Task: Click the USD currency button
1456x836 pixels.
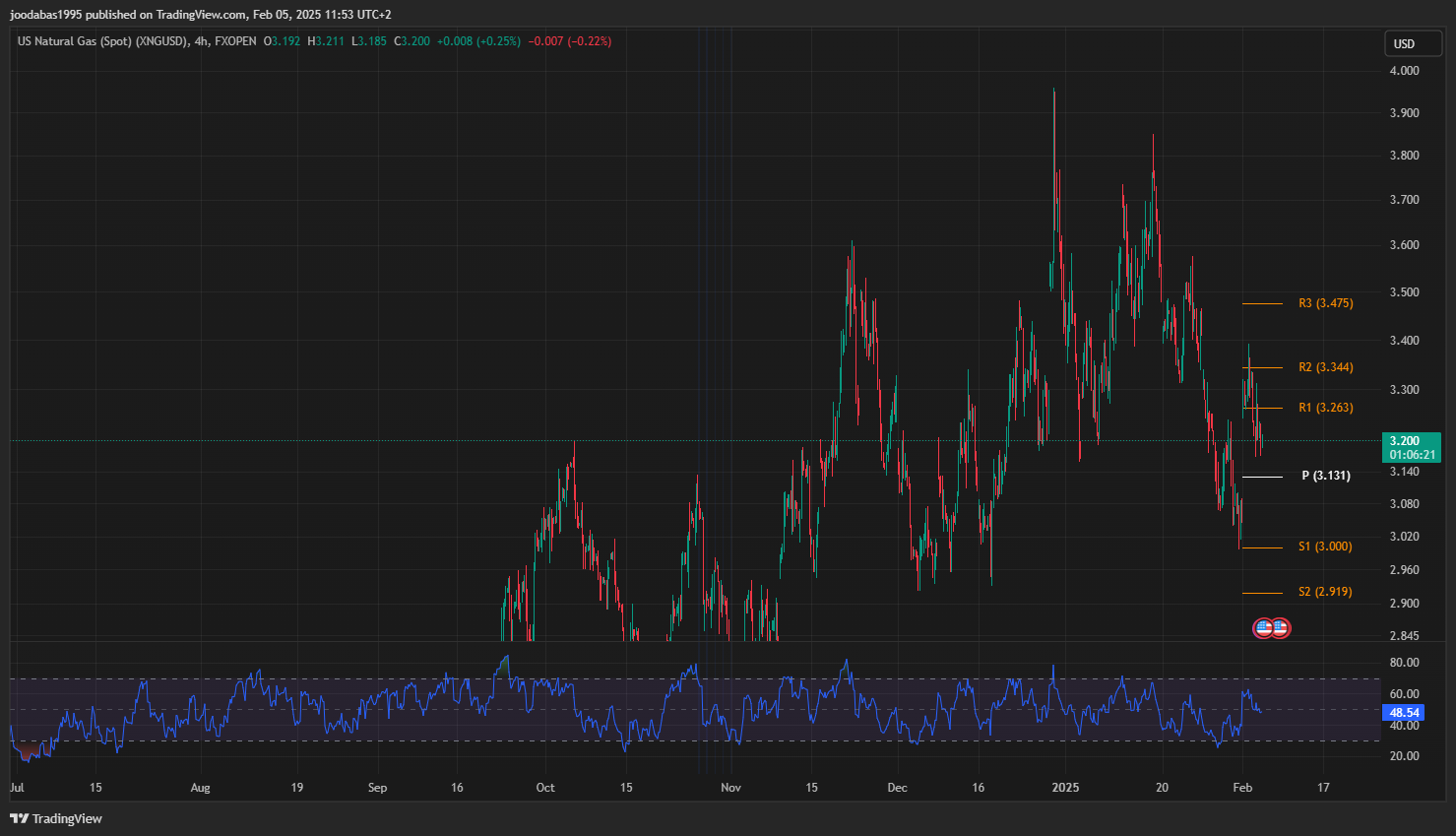Action: [x=1413, y=43]
